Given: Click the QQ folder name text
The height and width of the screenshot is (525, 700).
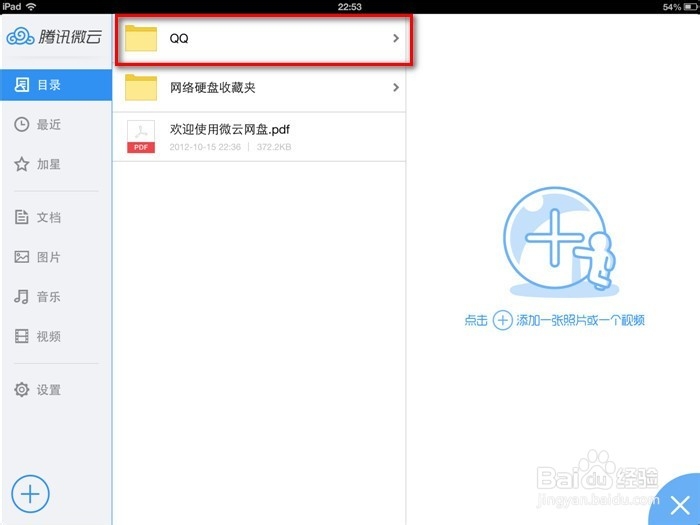Looking at the screenshot, I should point(179,38).
